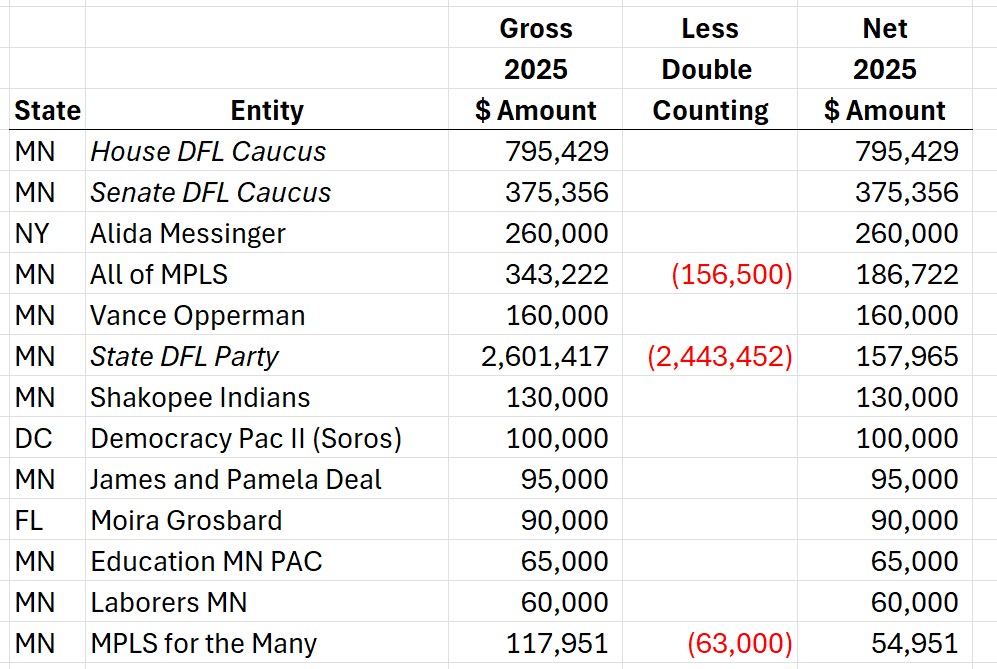Select the James and Pamela Deal cell
The width and height of the screenshot is (997, 669).
(266, 479)
